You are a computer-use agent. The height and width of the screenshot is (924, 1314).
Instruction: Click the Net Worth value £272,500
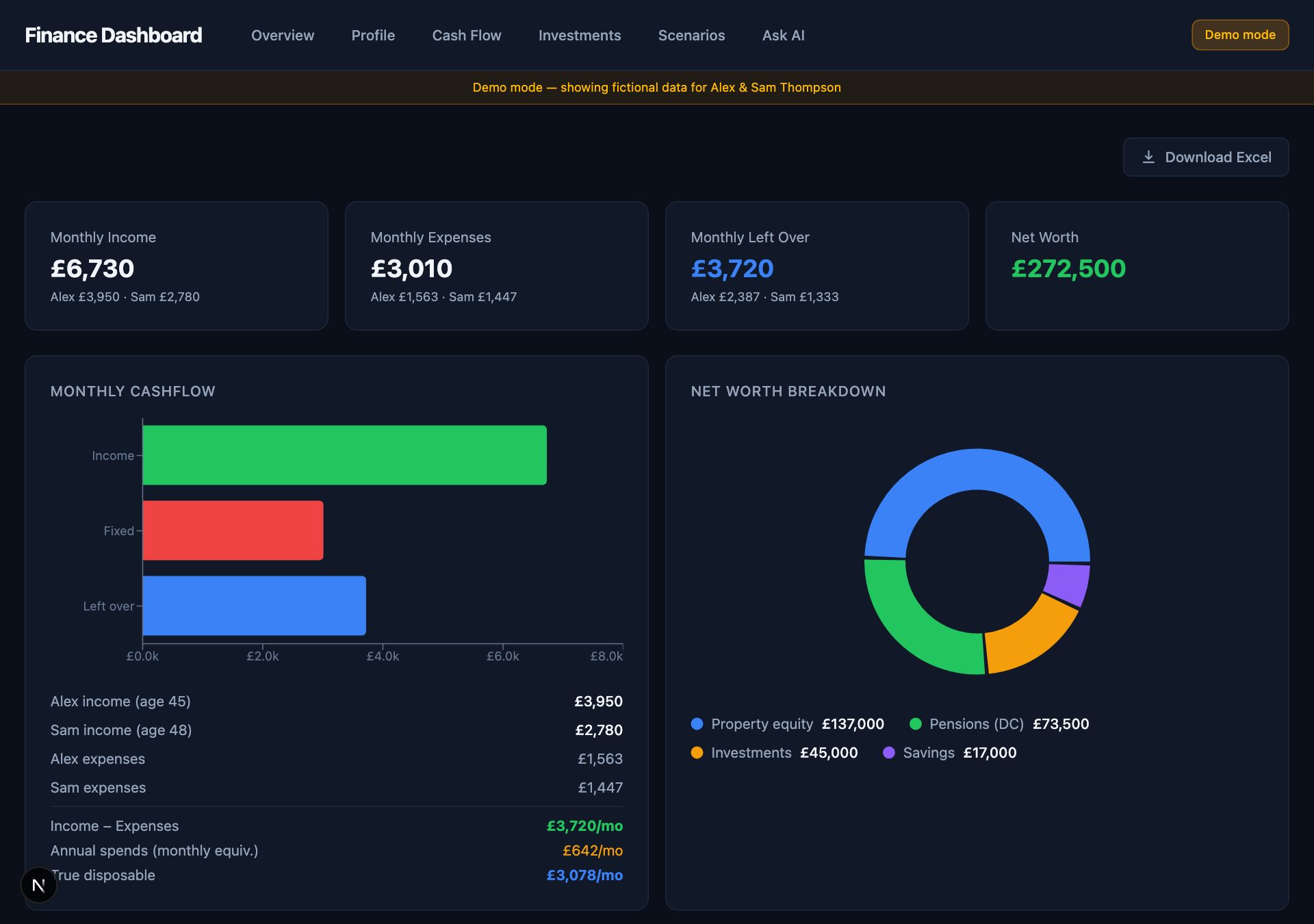pyautogui.click(x=1068, y=268)
